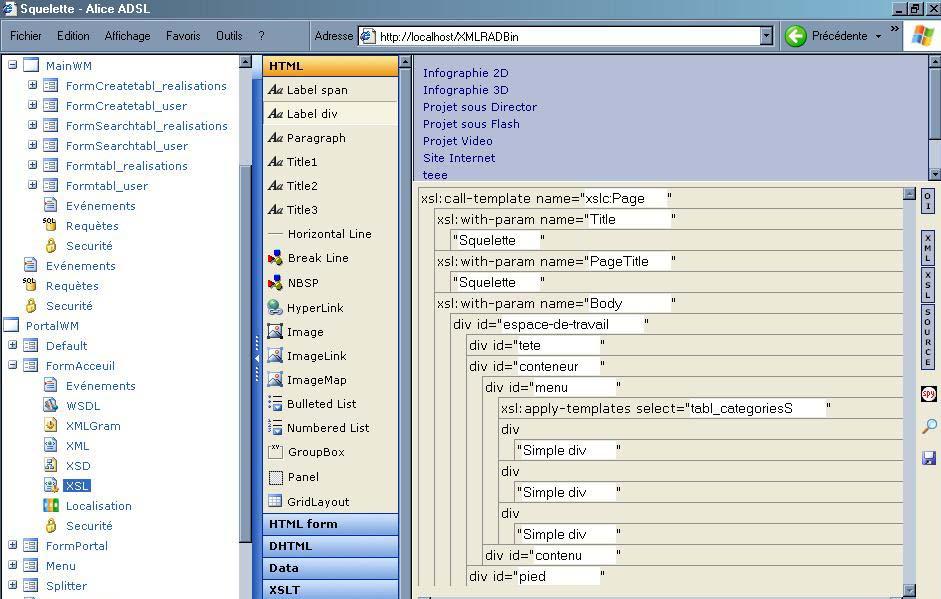Click the red spy icon
Image resolution: width=941 pixels, height=599 pixels.
pyautogui.click(x=928, y=394)
